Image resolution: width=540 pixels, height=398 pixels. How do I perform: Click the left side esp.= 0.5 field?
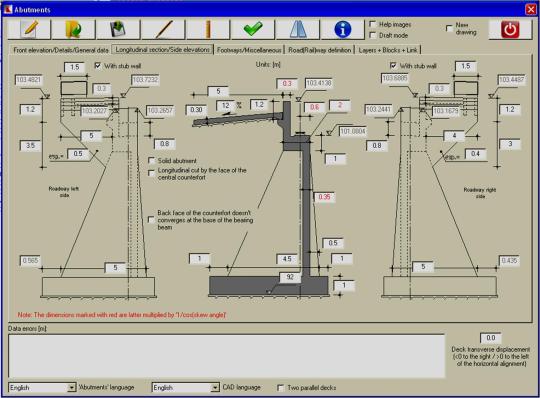point(78,154)
